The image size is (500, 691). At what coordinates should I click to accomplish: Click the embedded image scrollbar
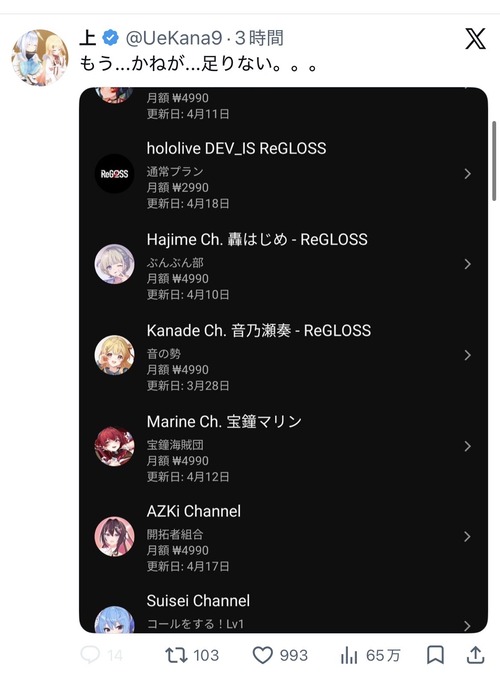click(x=494, y=161)
